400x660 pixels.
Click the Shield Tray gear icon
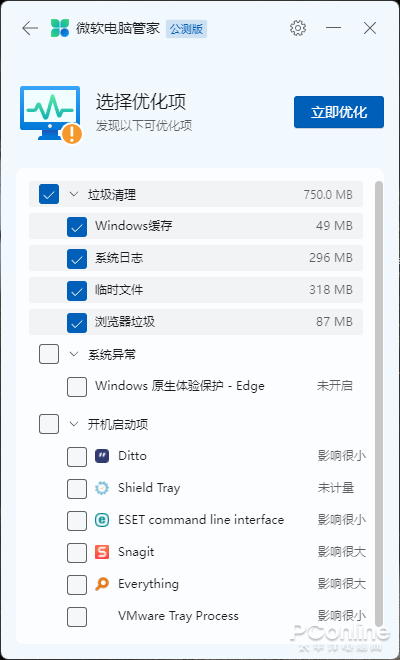[x=102, y=488]
